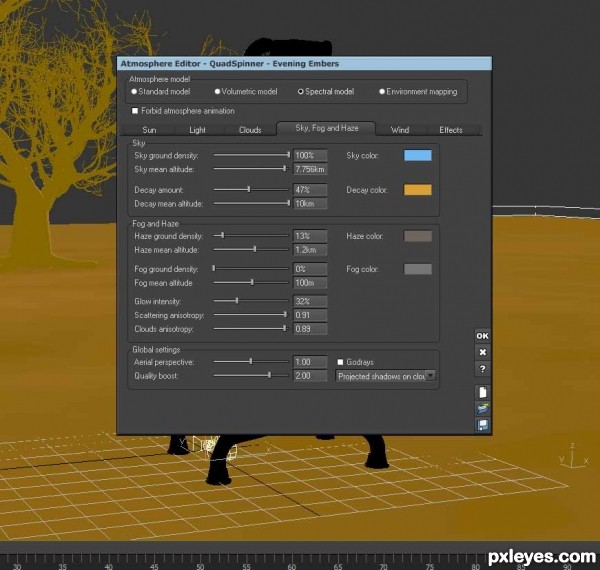This screenshot has width=600, height=570.
Task: Click the Fog mean altitude 100m field
Action: click(310, 283)
